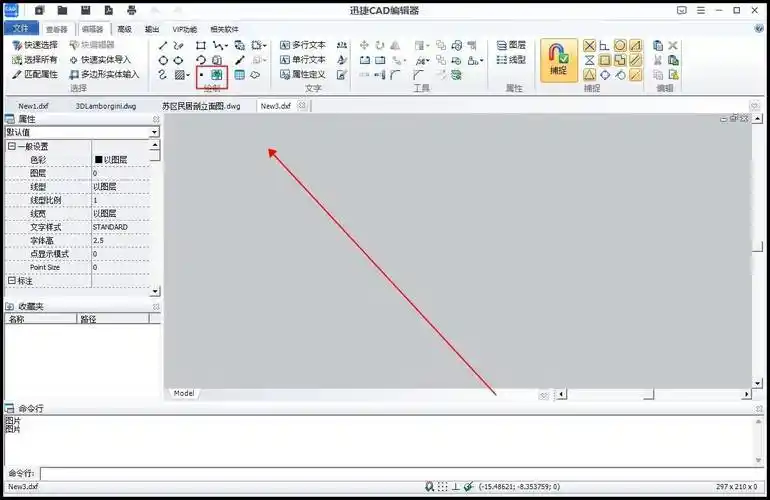Switch to the 3DLamborgini.dwg tab
The width and height of the screenshot is (770, 500).
pos(105,105)
